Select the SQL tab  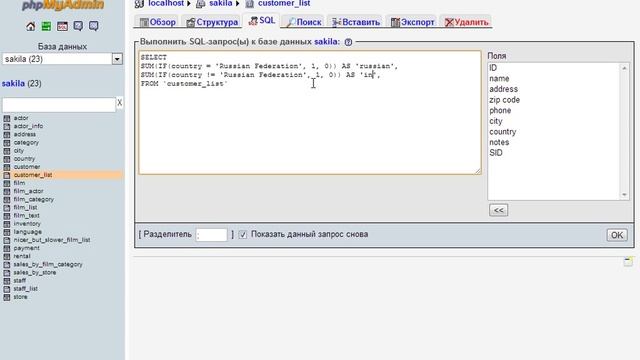coord(262,20)
